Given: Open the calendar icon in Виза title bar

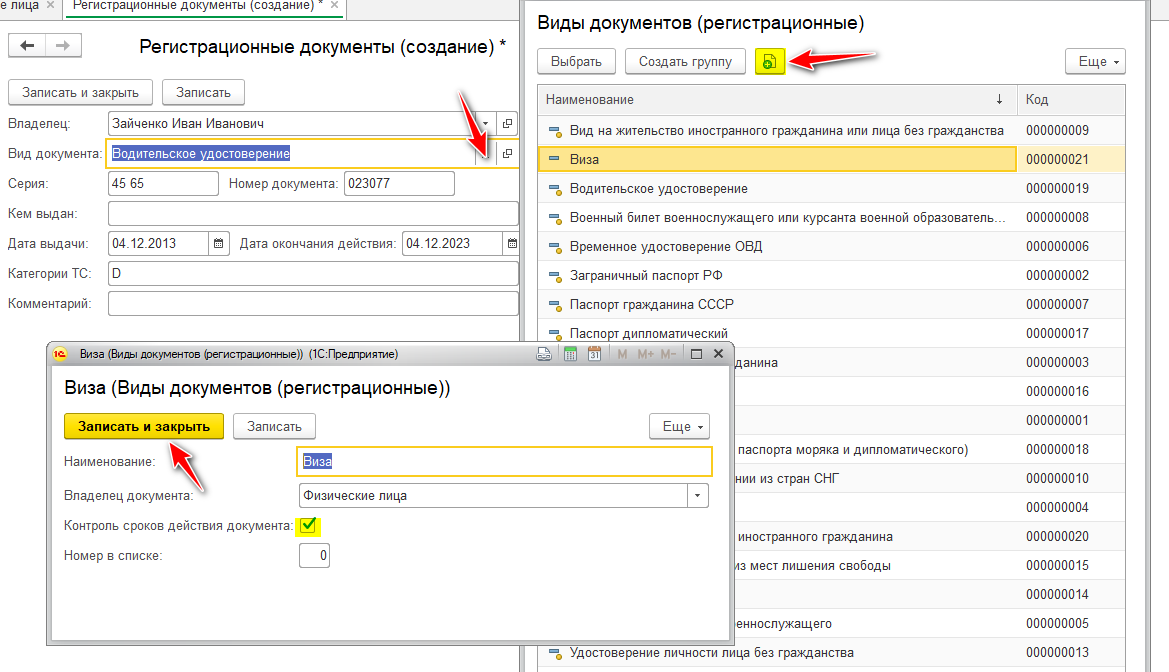Looking at the screenshot, I should (x=593, y=354).
